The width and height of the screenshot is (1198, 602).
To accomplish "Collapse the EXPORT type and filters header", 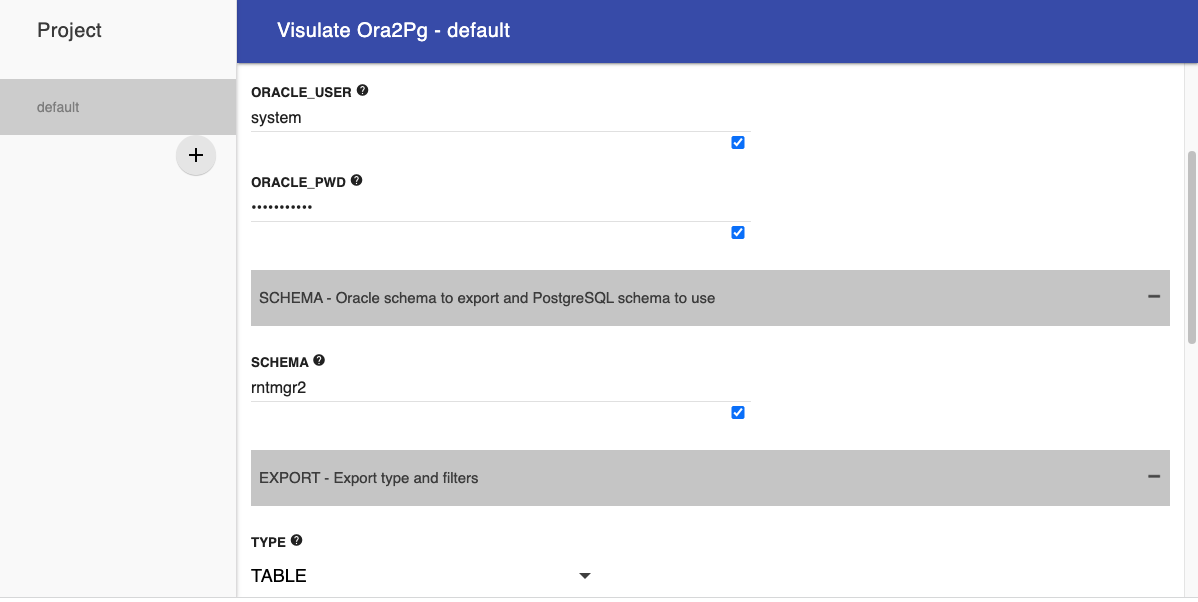I will click(x=700, y=478).
